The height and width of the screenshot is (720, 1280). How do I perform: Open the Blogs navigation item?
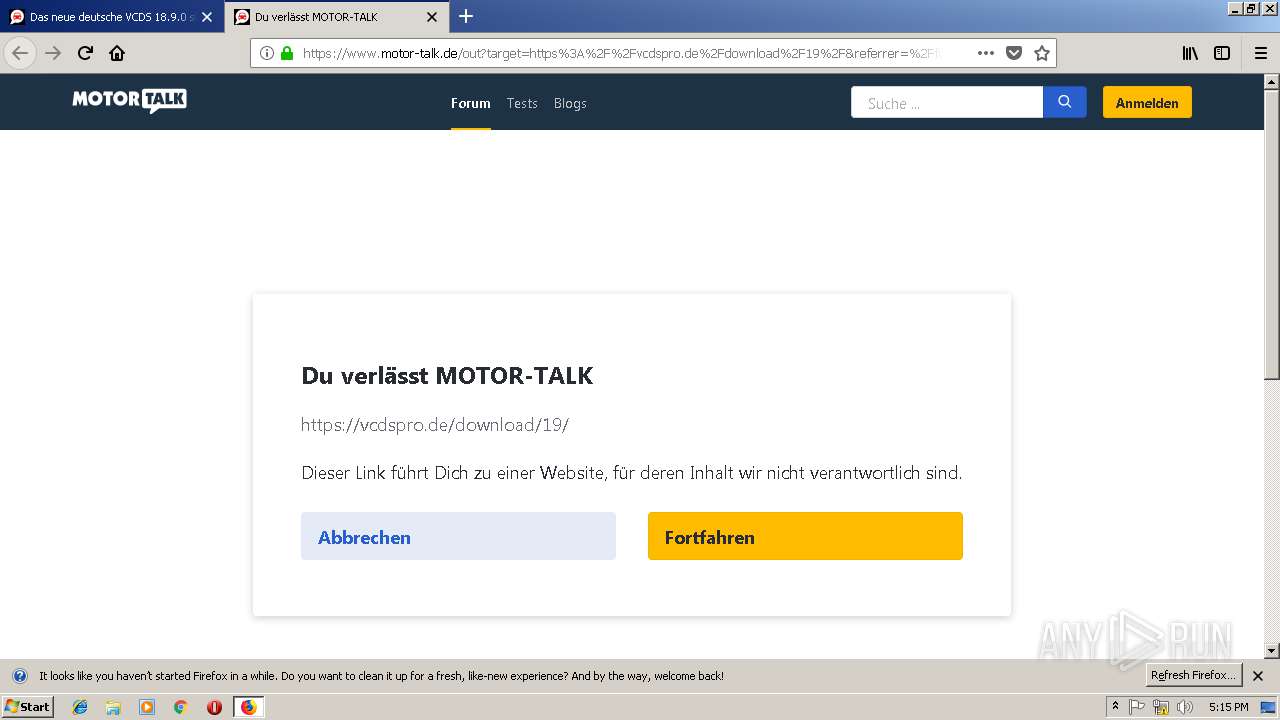click(x=570, y=103)
